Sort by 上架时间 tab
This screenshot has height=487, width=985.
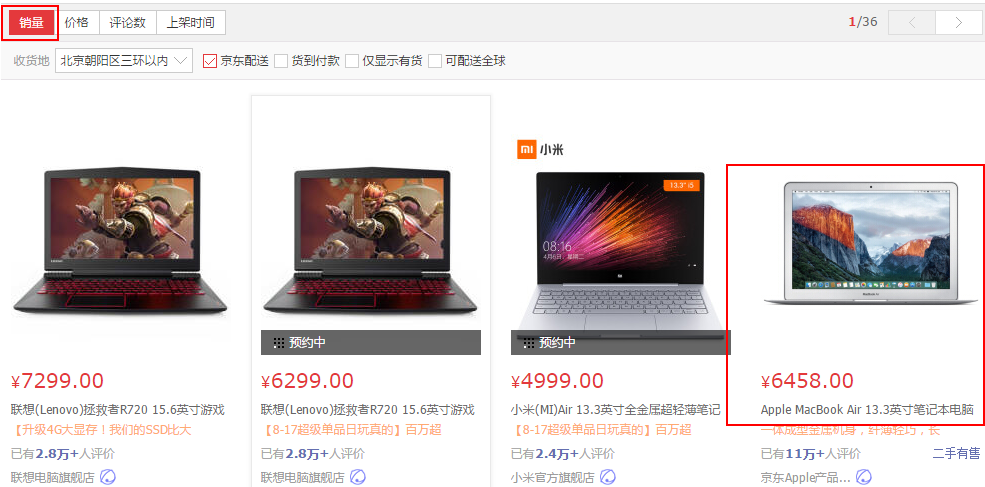190,23
